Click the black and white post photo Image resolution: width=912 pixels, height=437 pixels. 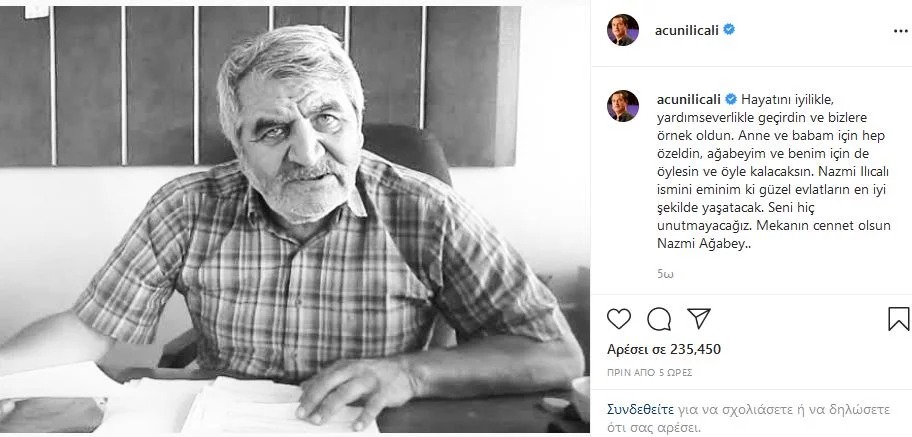[x=295, y=220]
